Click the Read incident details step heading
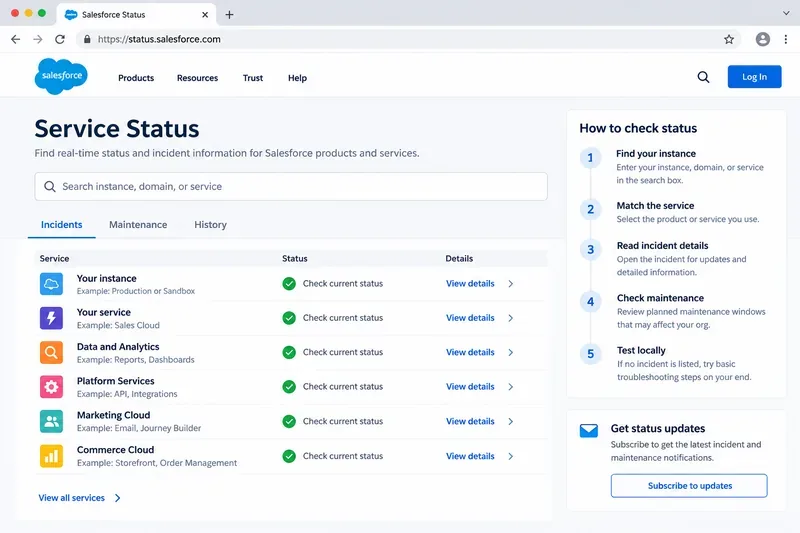Screen dimensions: 800x533 663,246
